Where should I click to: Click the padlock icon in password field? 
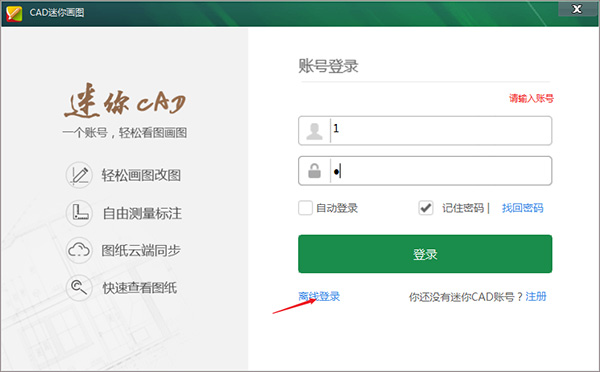click(x=315, y=171)
